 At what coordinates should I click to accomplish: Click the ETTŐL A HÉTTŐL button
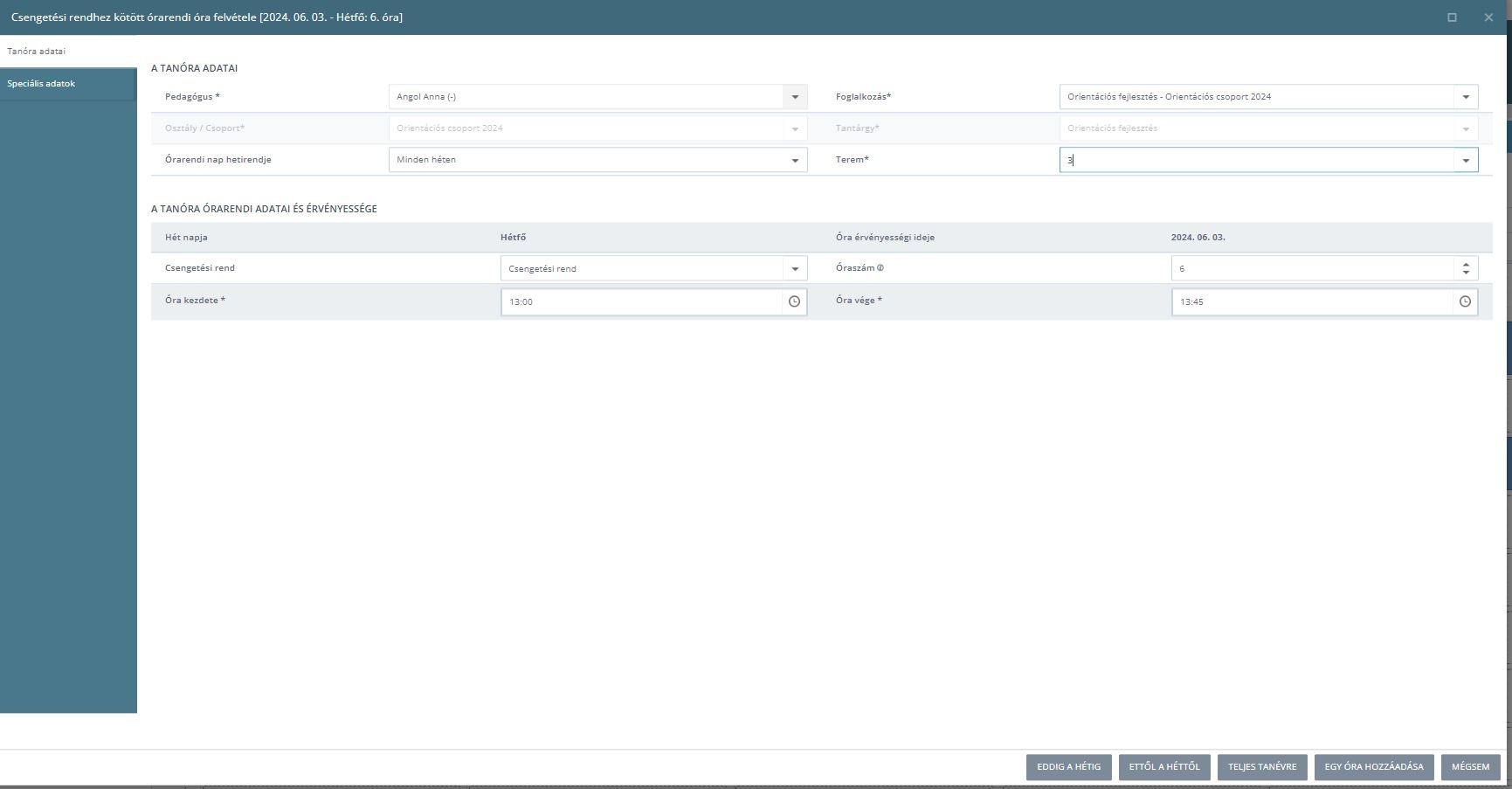1164,767
